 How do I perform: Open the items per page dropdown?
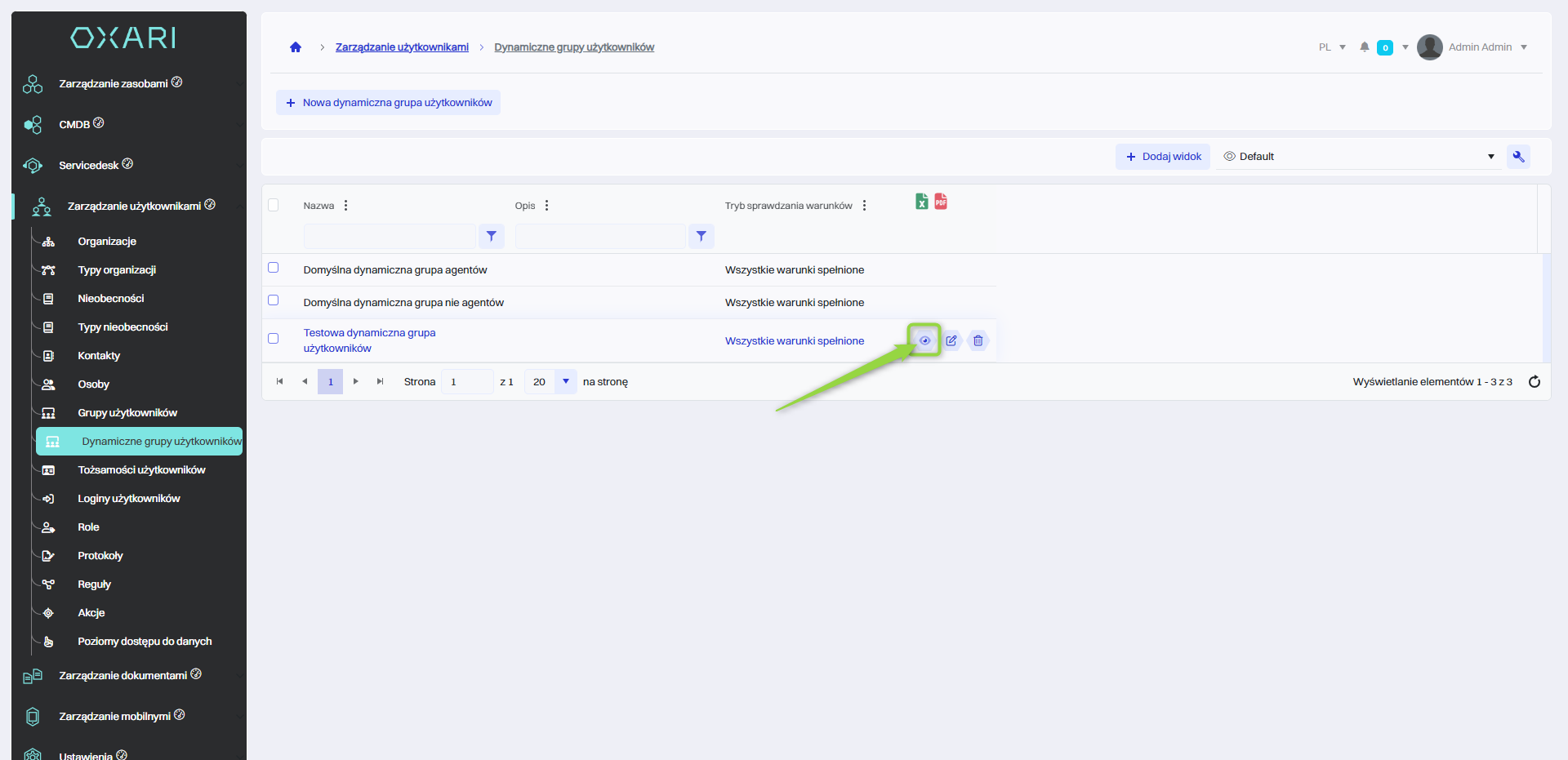tap(565, 381)
